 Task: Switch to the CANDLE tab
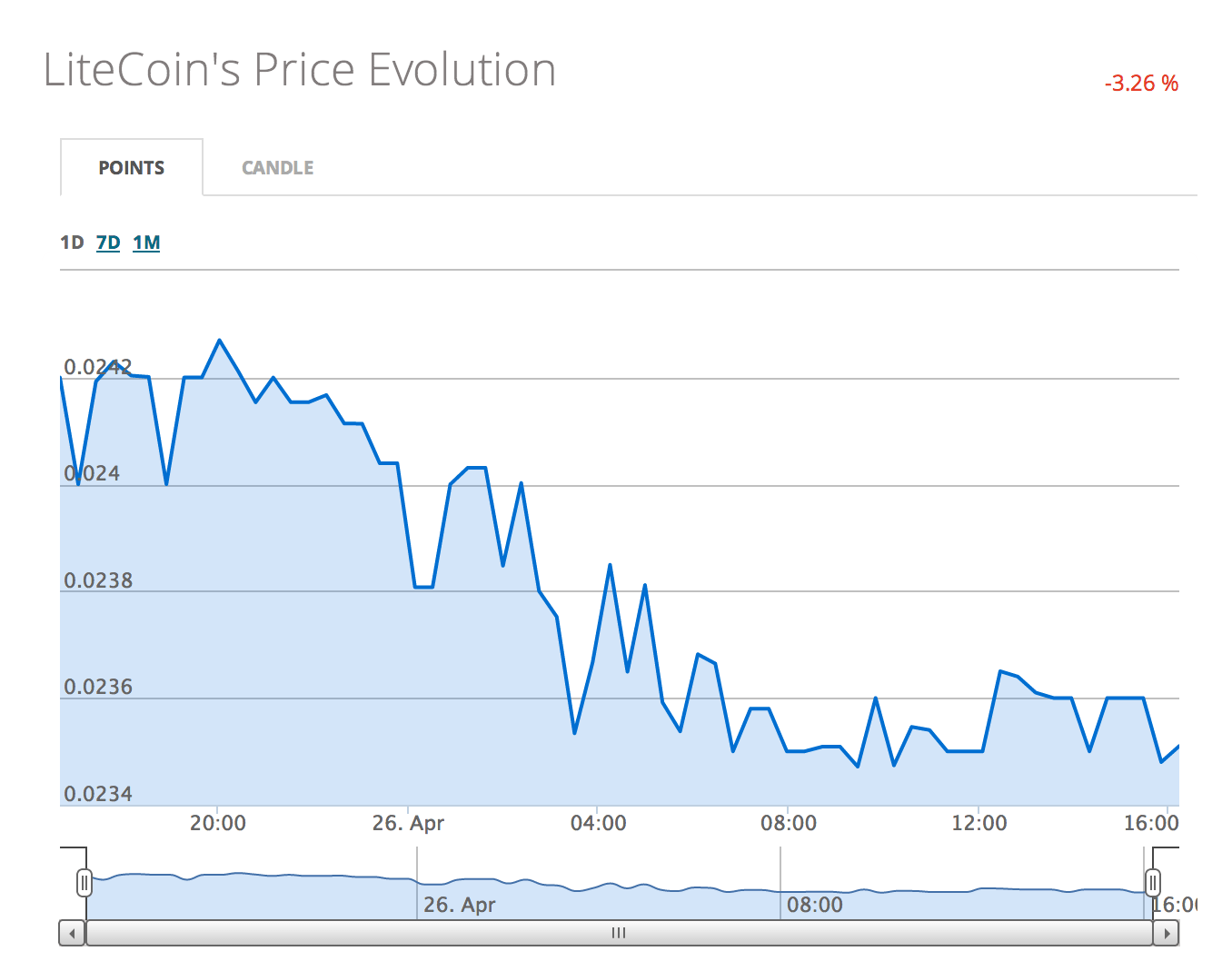click(x=277, y=167)
